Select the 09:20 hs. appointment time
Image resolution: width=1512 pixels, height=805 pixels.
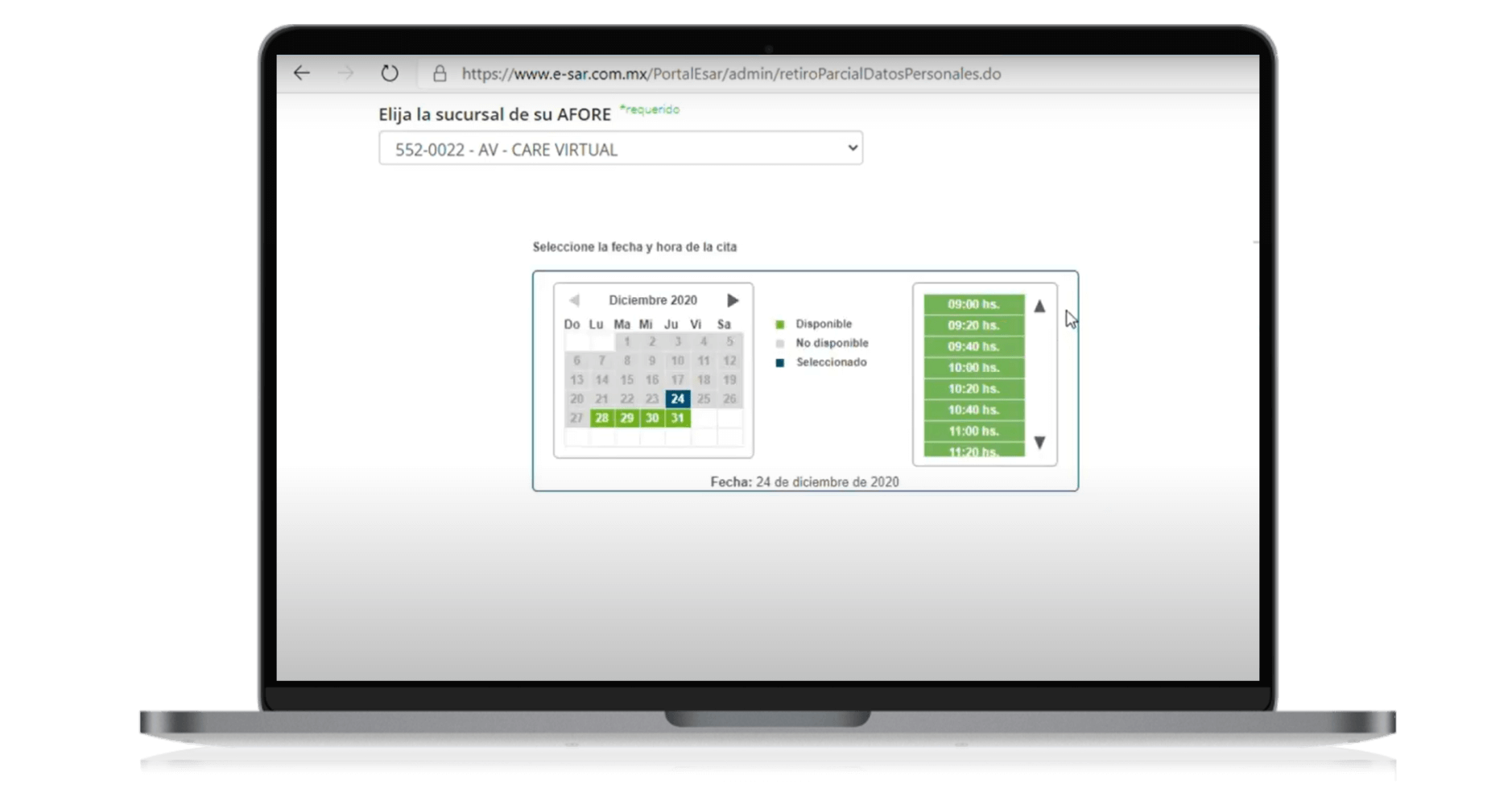[973, 325]
